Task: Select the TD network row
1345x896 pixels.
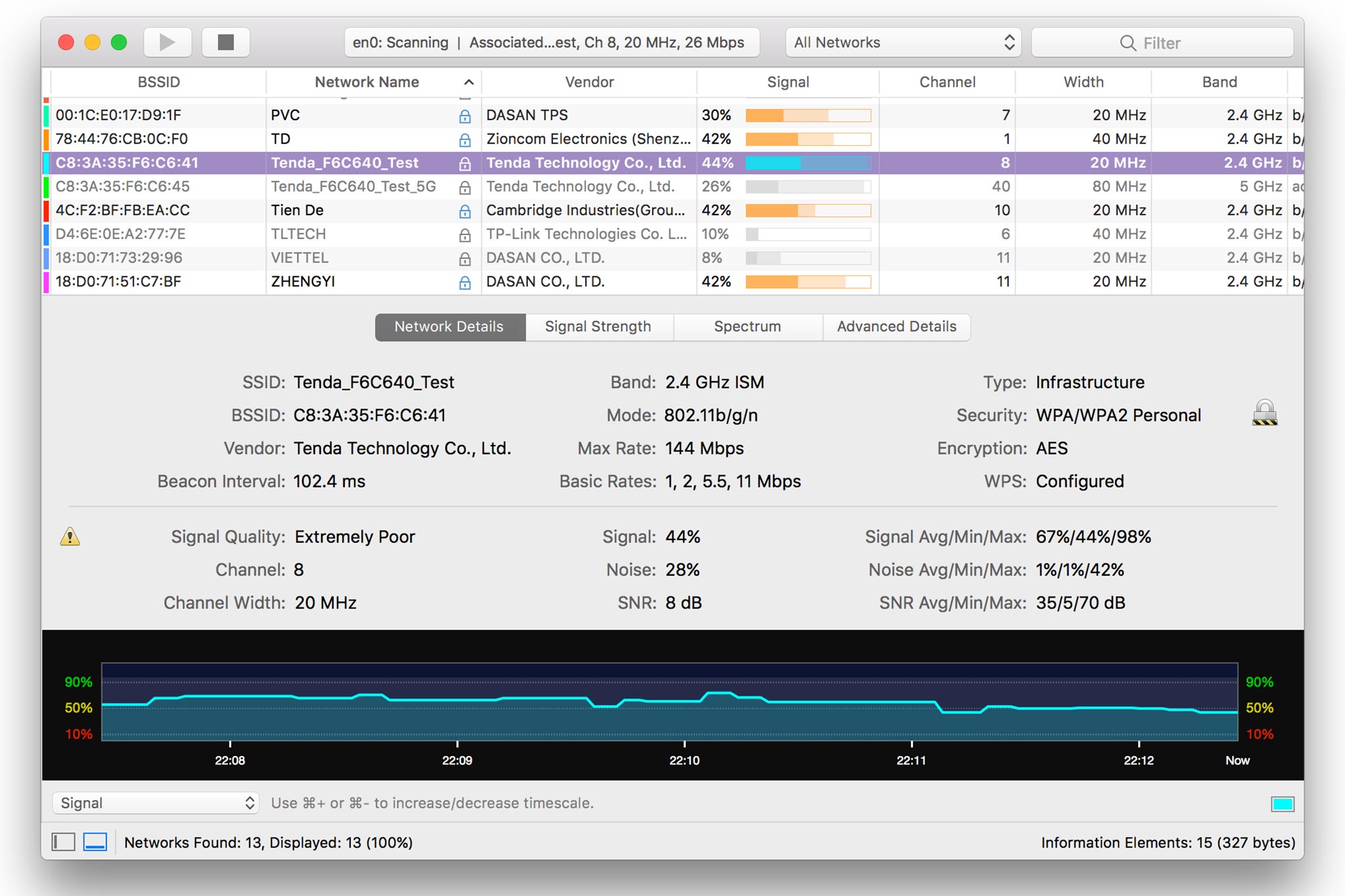Action: pyautogui.click(x=673, y=139)
